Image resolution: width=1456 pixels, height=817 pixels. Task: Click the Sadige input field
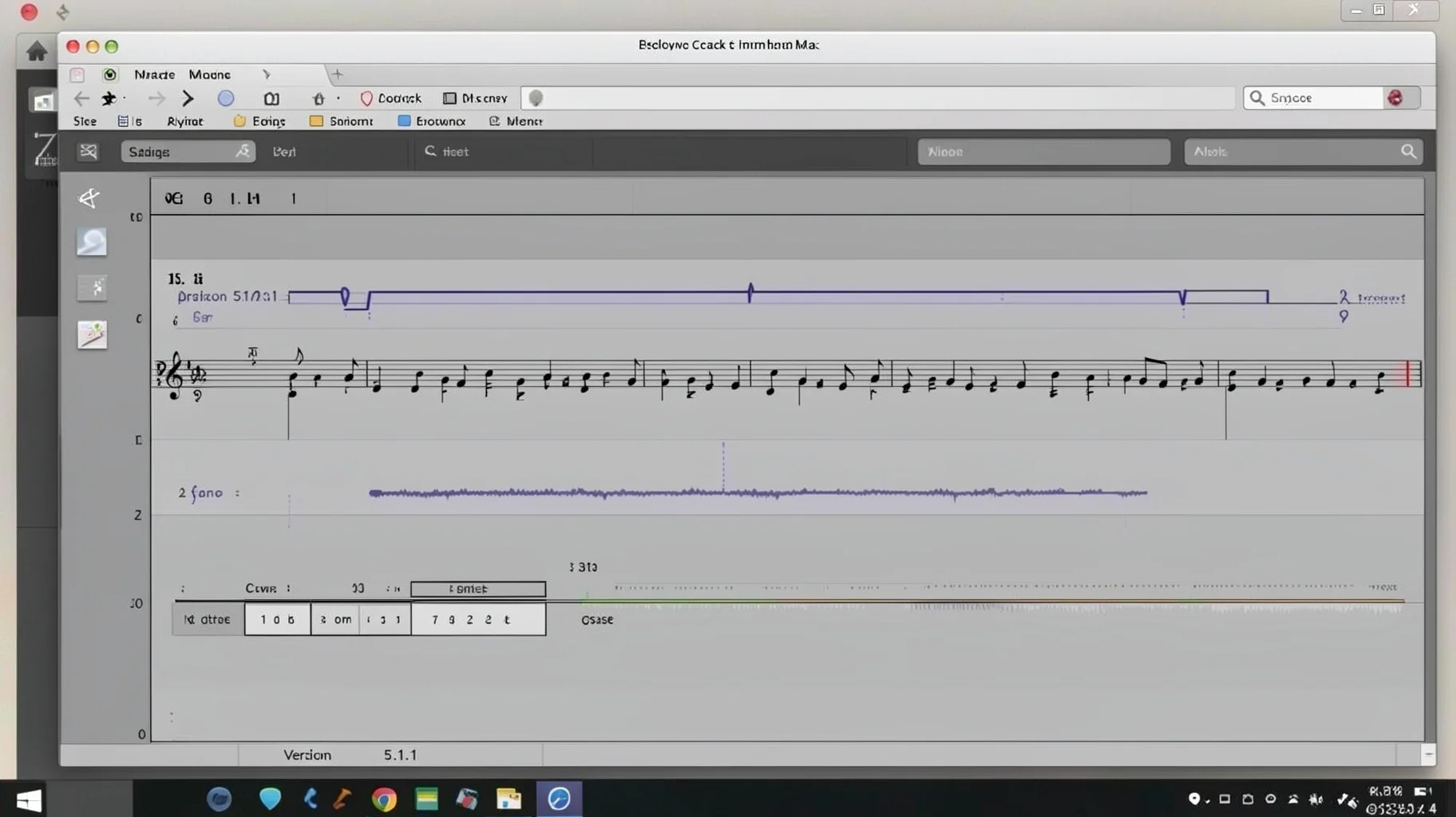(x=188, y=152)
